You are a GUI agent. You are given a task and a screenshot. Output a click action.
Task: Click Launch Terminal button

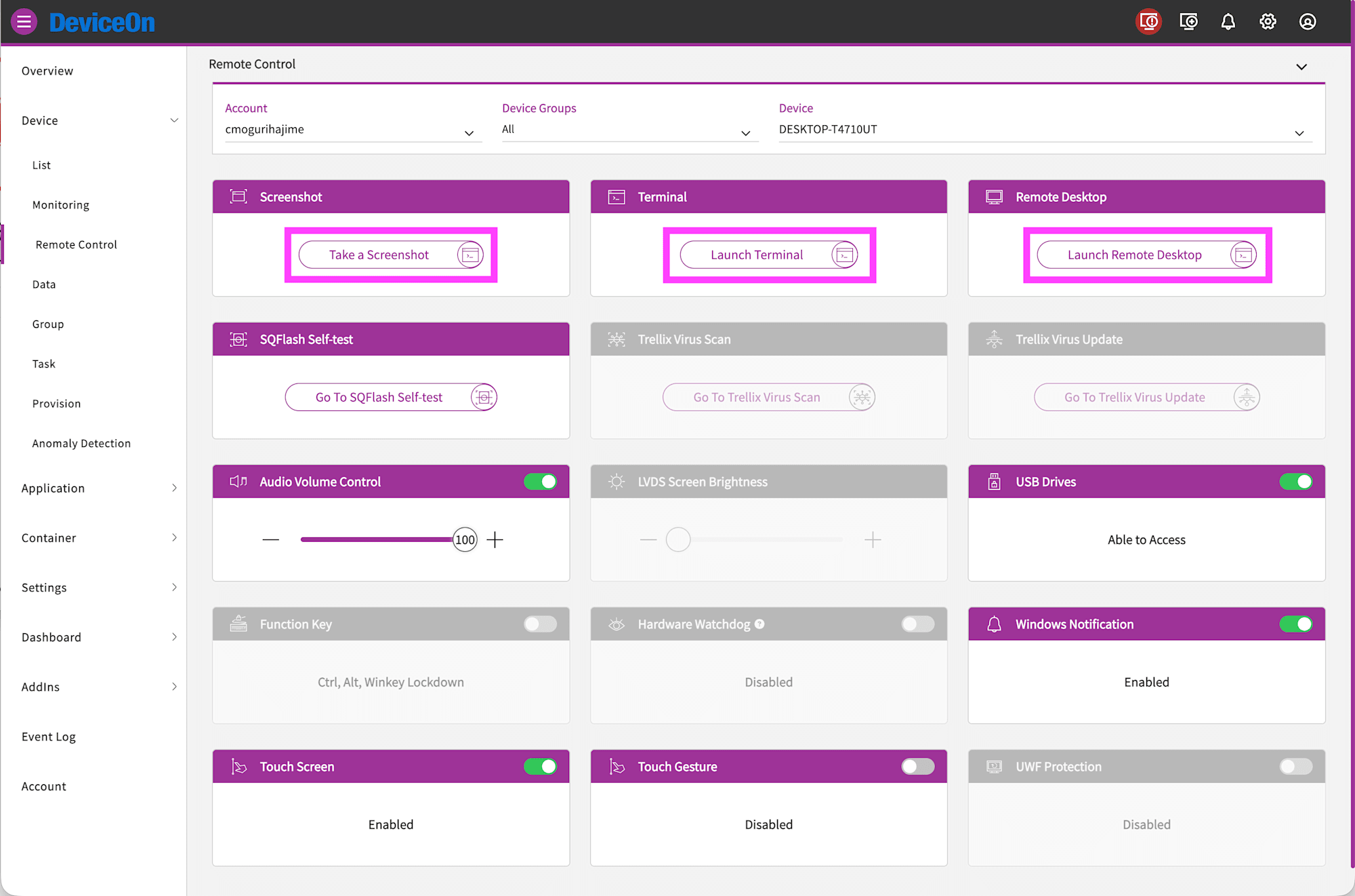pyautogui.click(x=769, y=255)
